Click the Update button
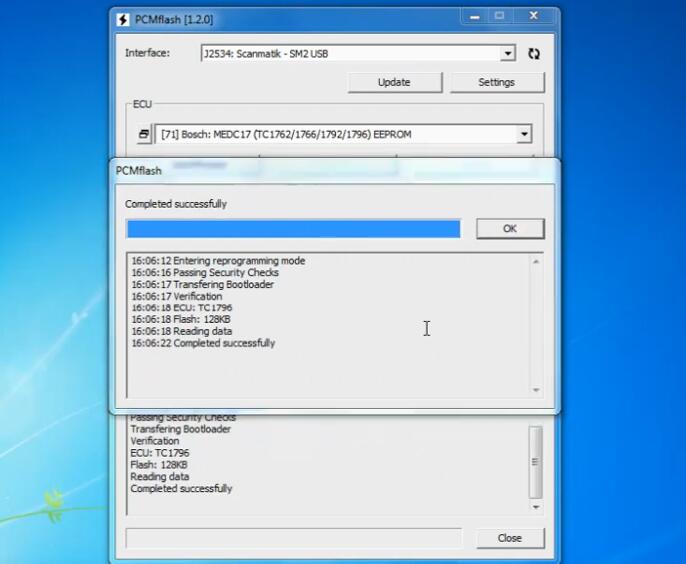This screenshot has width=686, height=564. tap(395, 82)
